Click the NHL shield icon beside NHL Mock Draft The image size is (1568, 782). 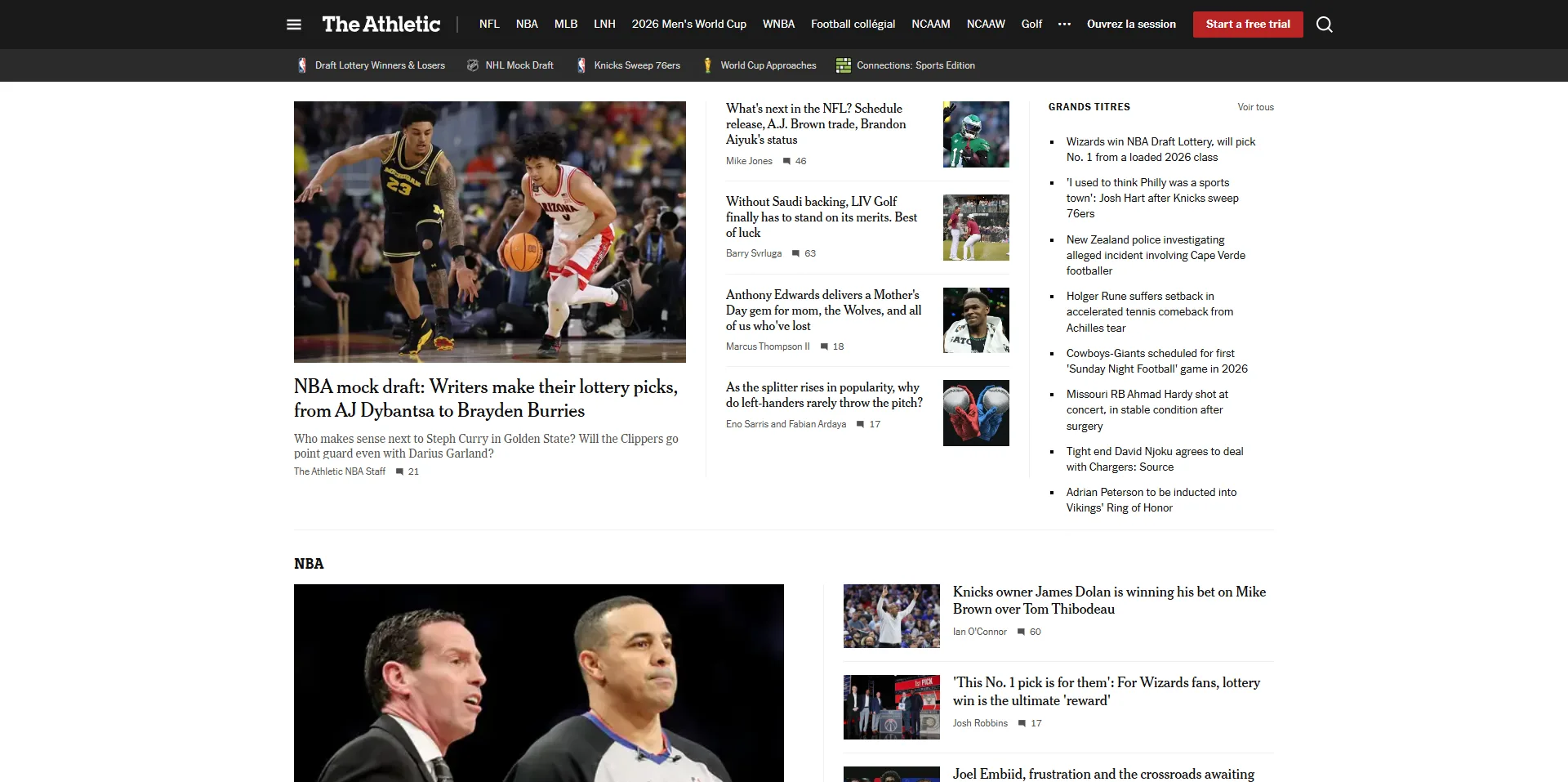(472, 65)
